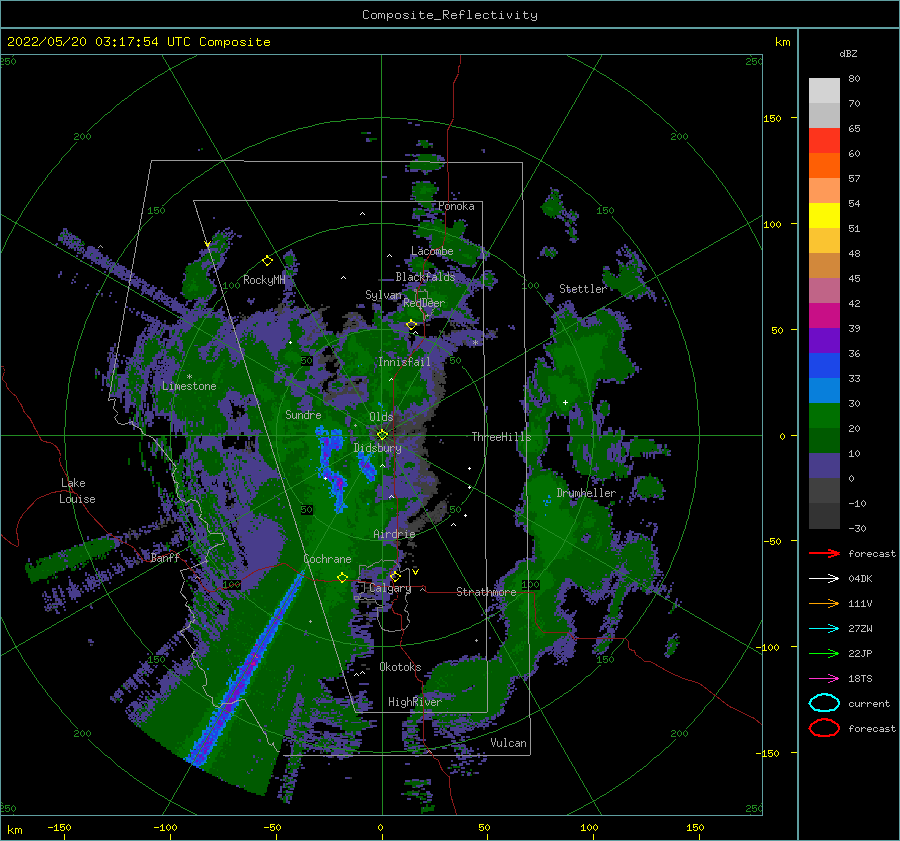This screenshot has height=841, width=900.
Task: Click the Okotoks label
Action: point(400,667)
